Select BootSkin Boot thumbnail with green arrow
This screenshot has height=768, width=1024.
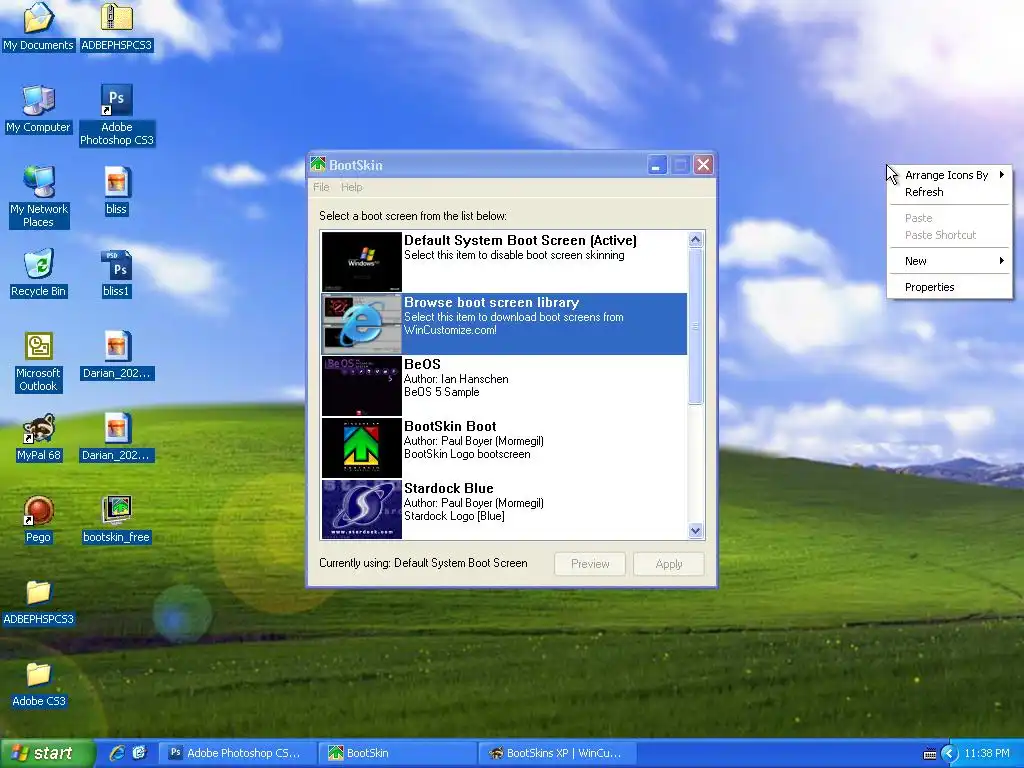pos(362,447)
